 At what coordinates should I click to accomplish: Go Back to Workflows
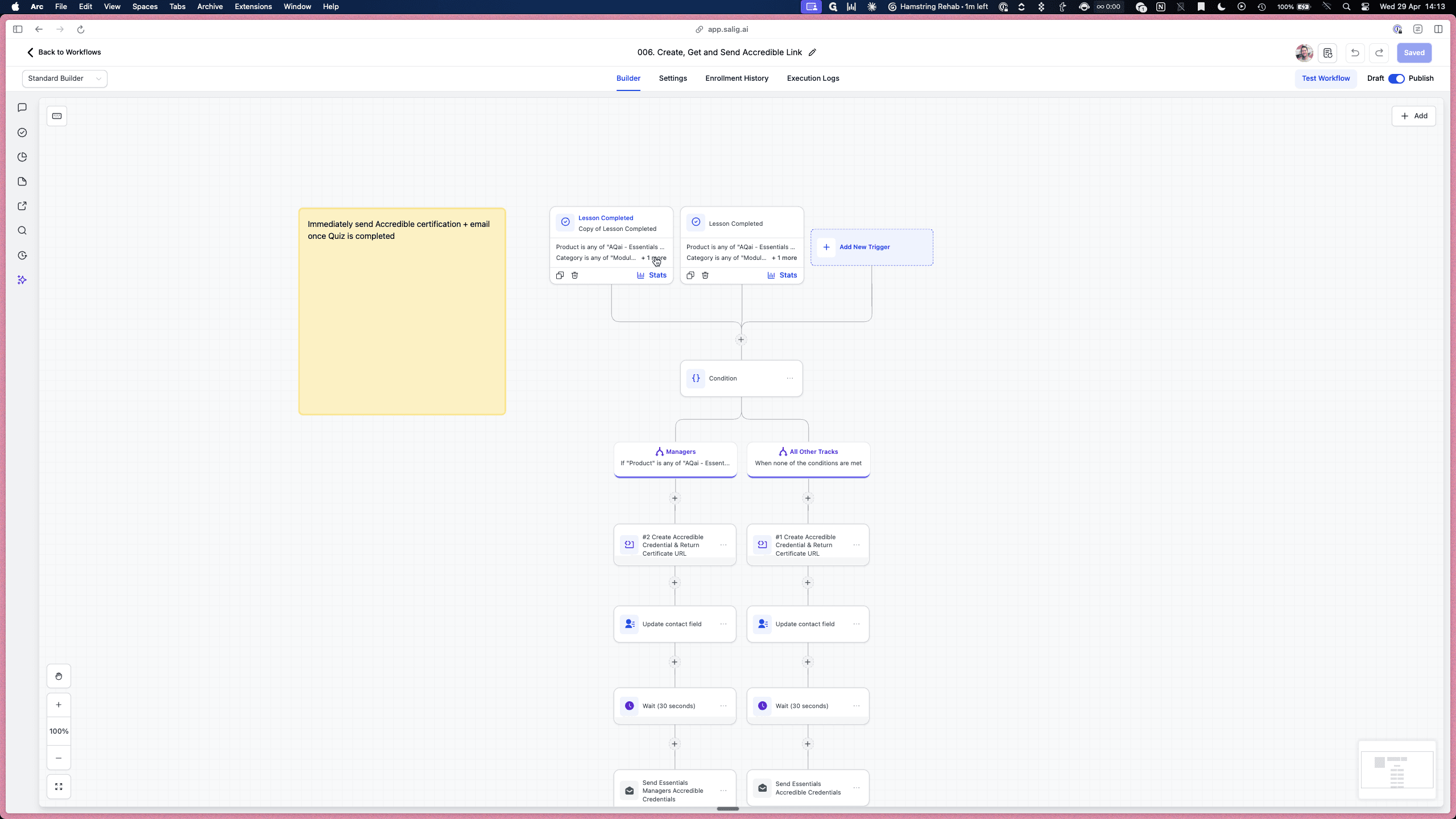pyautogui.click(x=64, y=52)
